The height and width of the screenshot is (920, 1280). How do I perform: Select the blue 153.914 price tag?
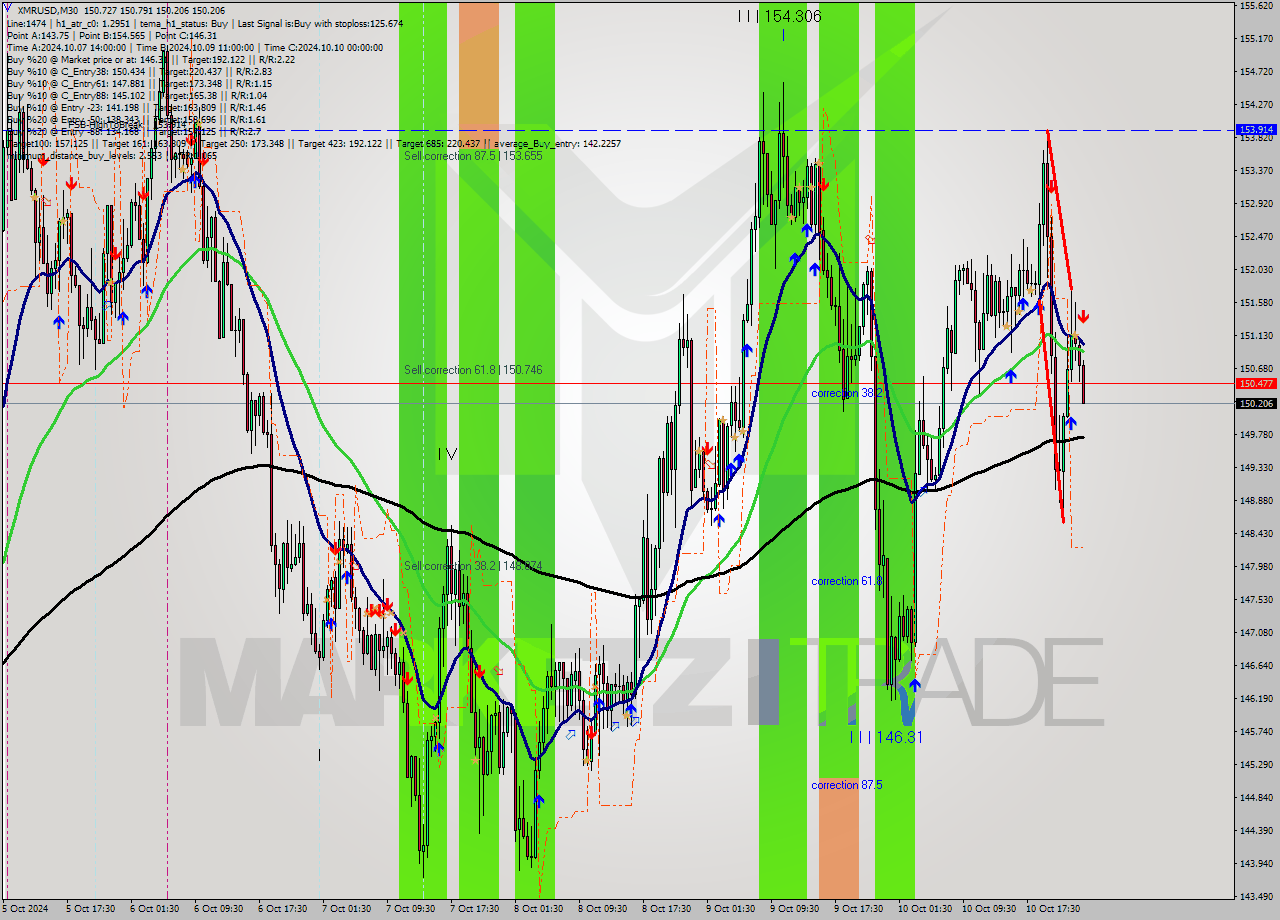1256,130
